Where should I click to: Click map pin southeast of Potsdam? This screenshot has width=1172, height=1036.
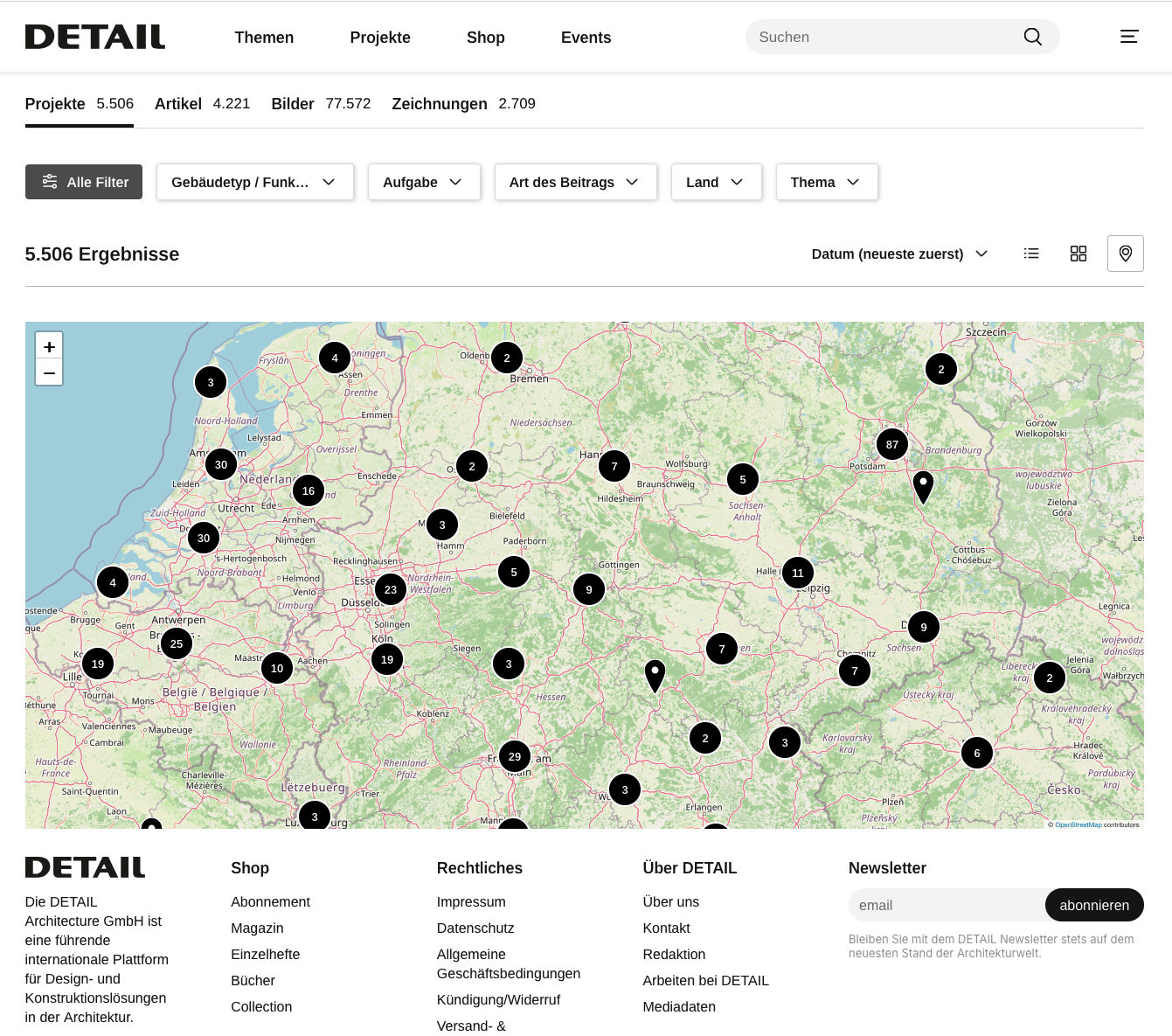coord(923,487)
